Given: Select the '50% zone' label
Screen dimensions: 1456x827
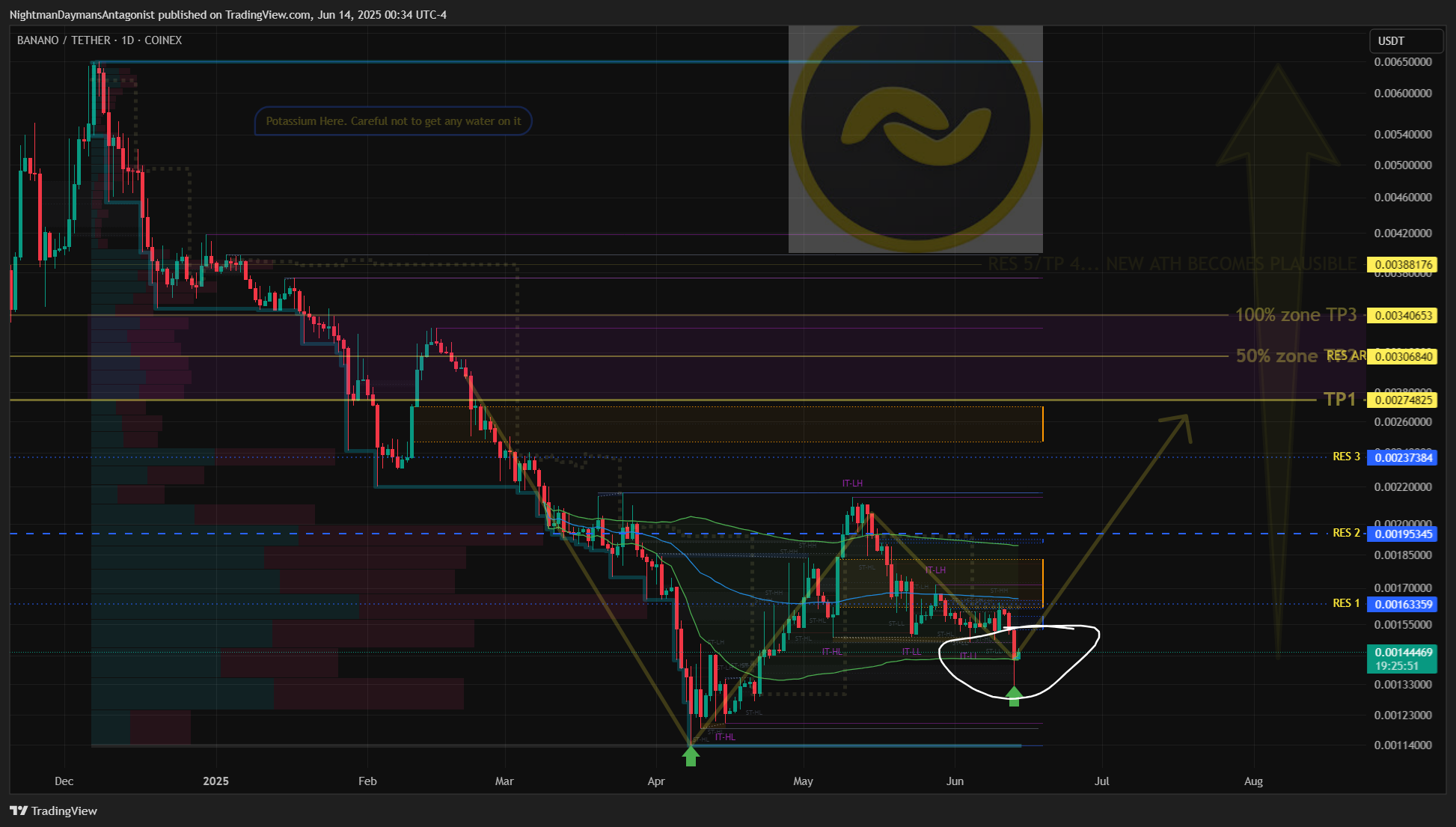Looking at the screenshot, I should 1276,355.
